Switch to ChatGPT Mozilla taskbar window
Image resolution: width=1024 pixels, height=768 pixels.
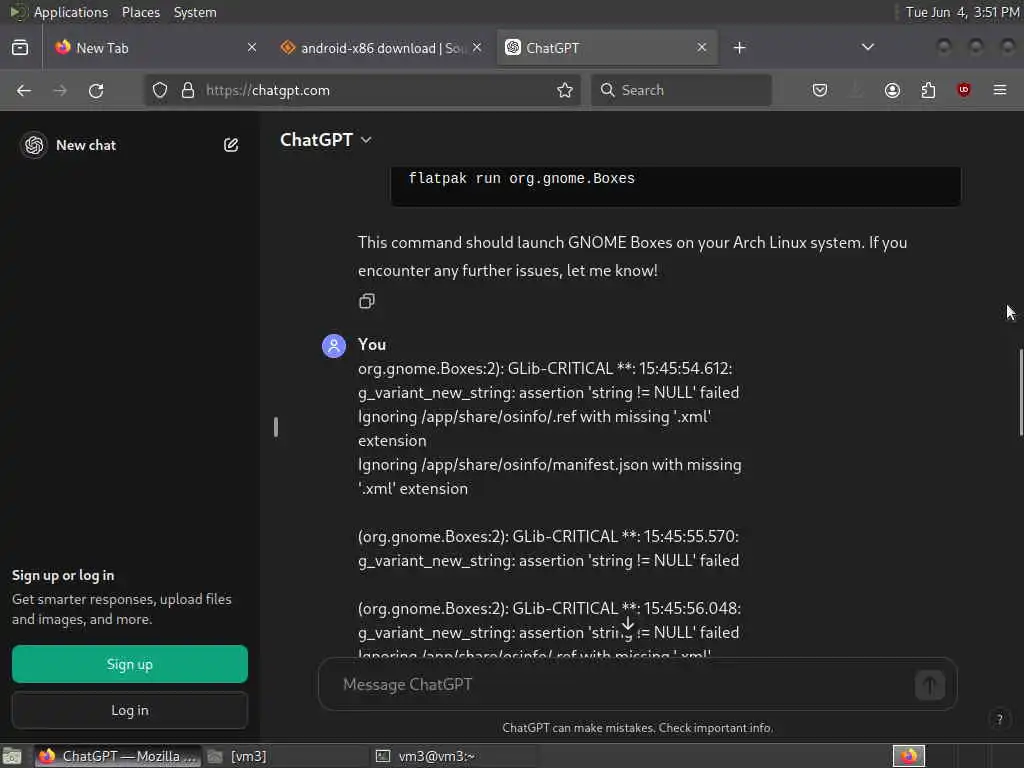(117, 756)
